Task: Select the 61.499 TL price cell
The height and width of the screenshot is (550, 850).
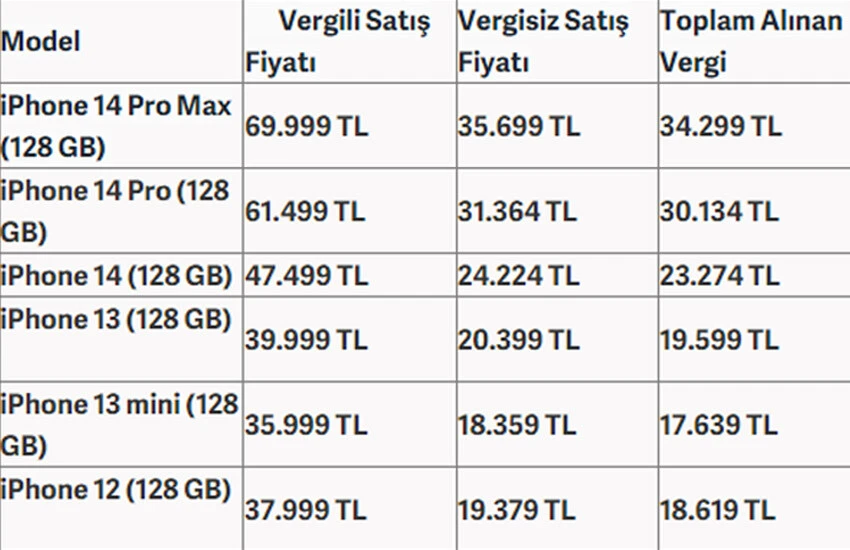Action: (x=306, y=212)
